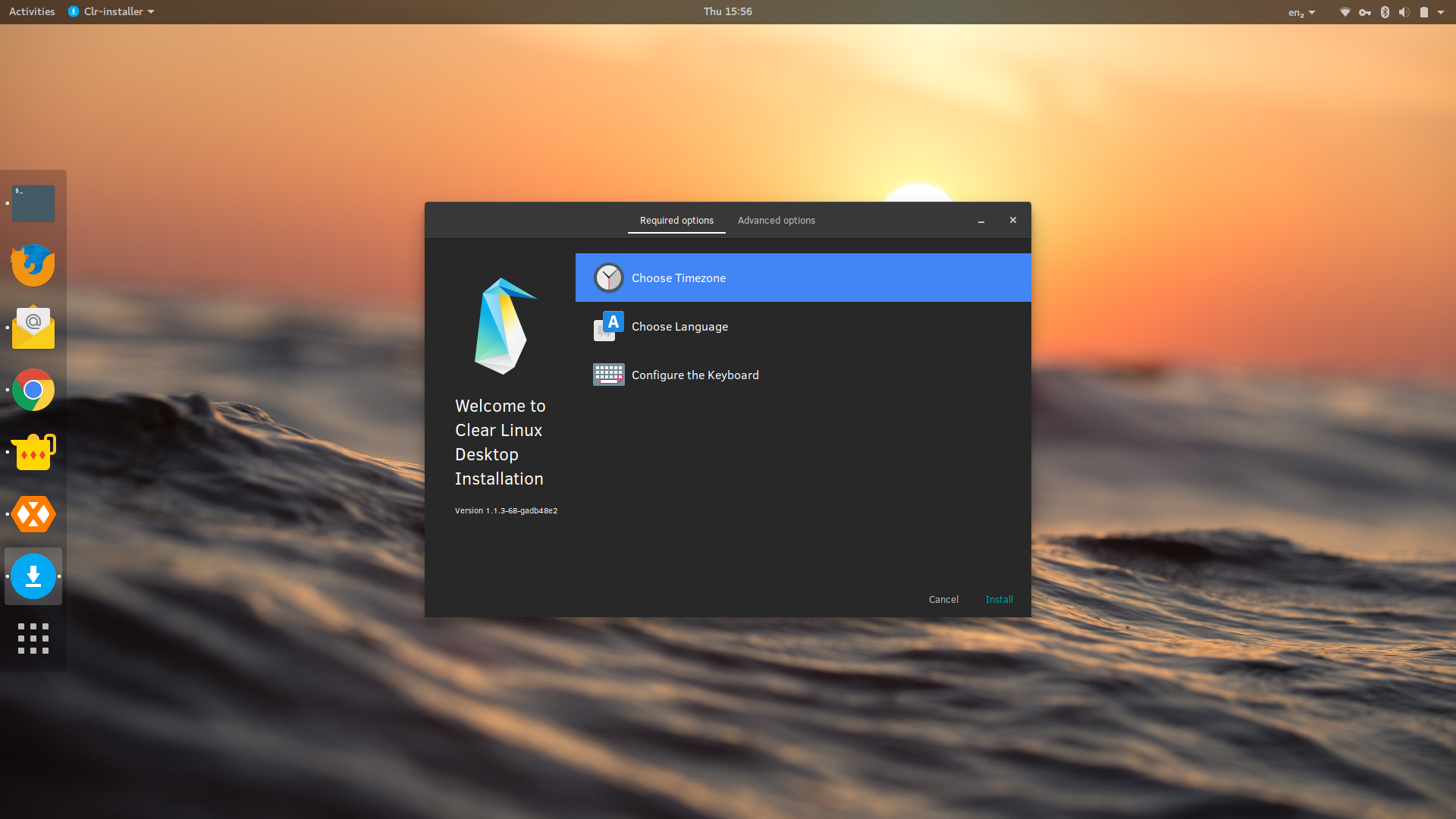Minimize the installer window

[x=981, y=221]
